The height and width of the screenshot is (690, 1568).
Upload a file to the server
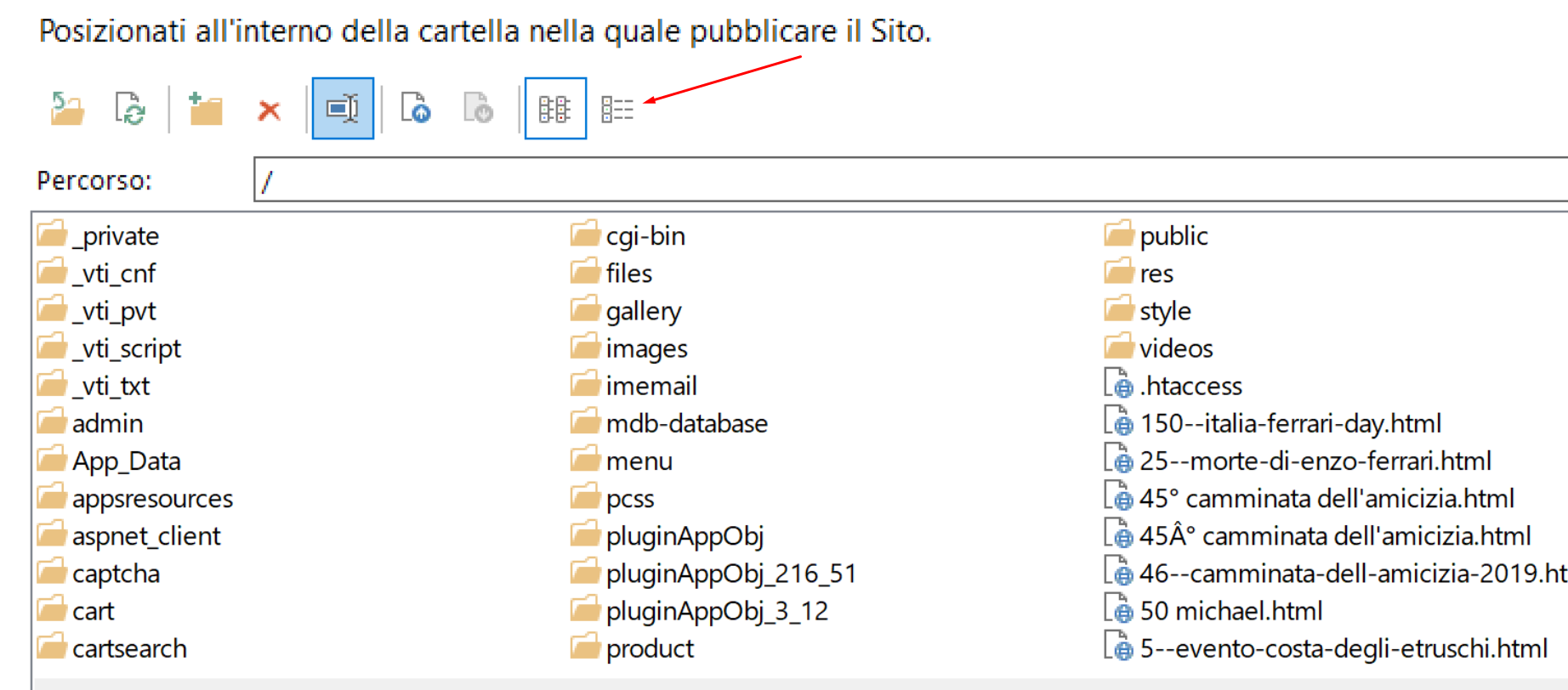coord(416,108)
